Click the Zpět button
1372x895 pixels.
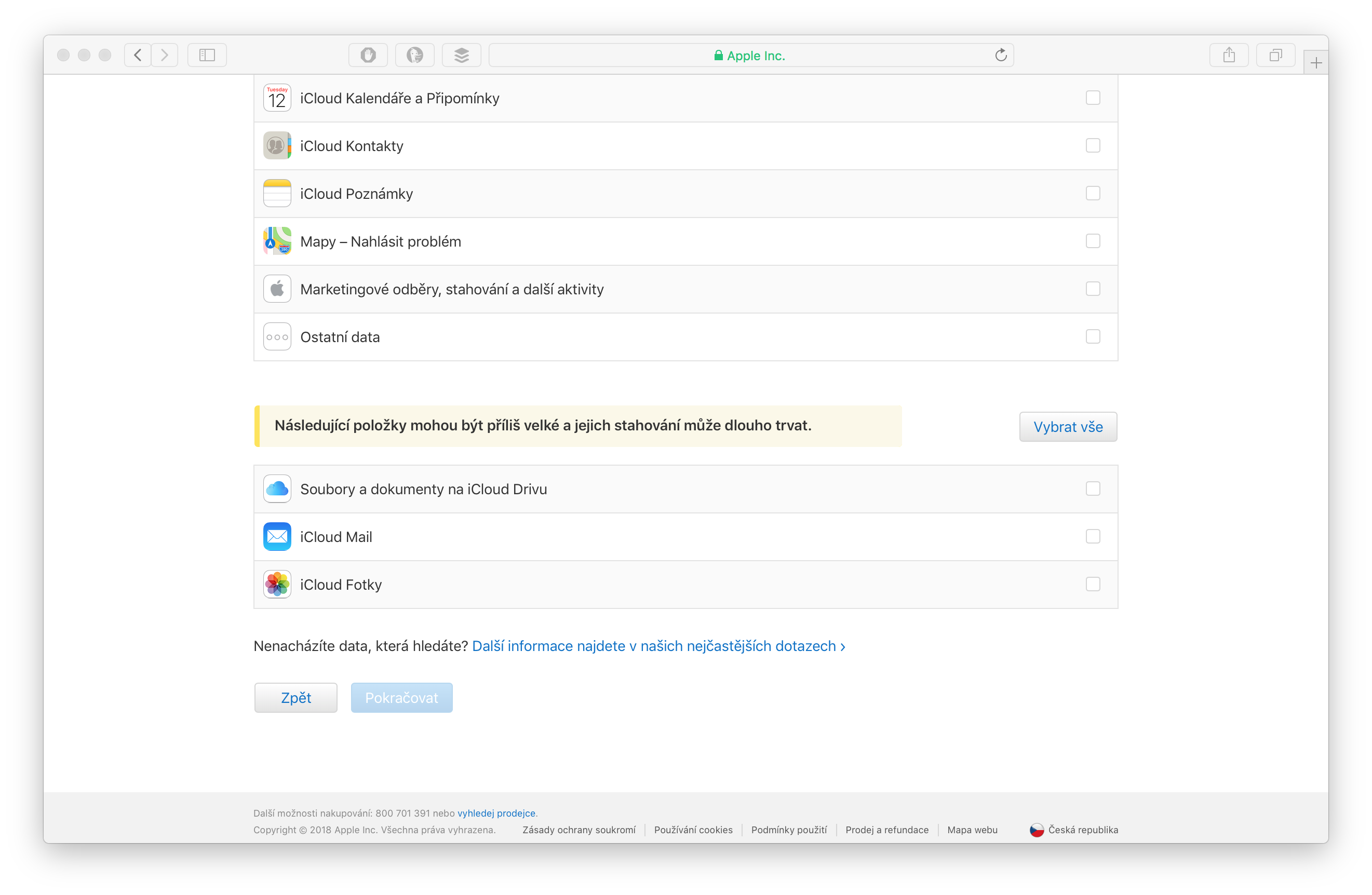(x=295, y=698)
